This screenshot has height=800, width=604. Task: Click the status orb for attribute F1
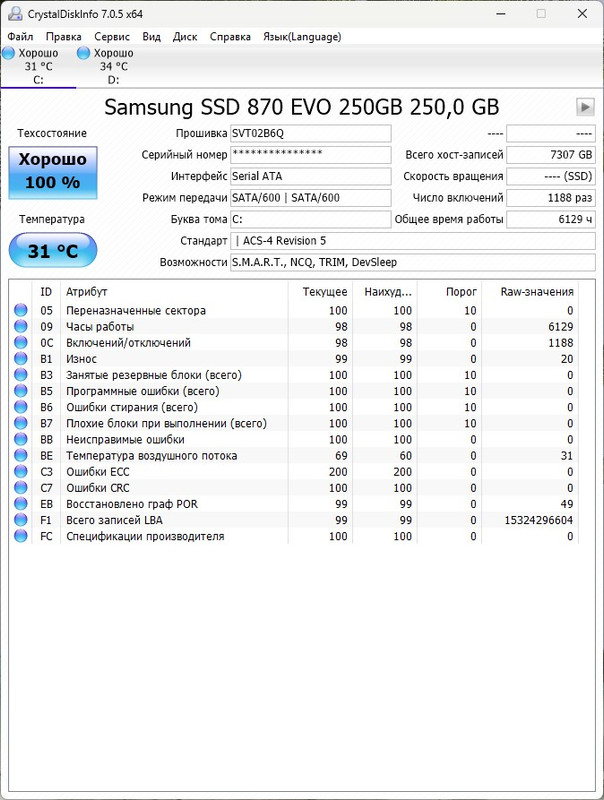pyautogui.click(x=20, y=520)
